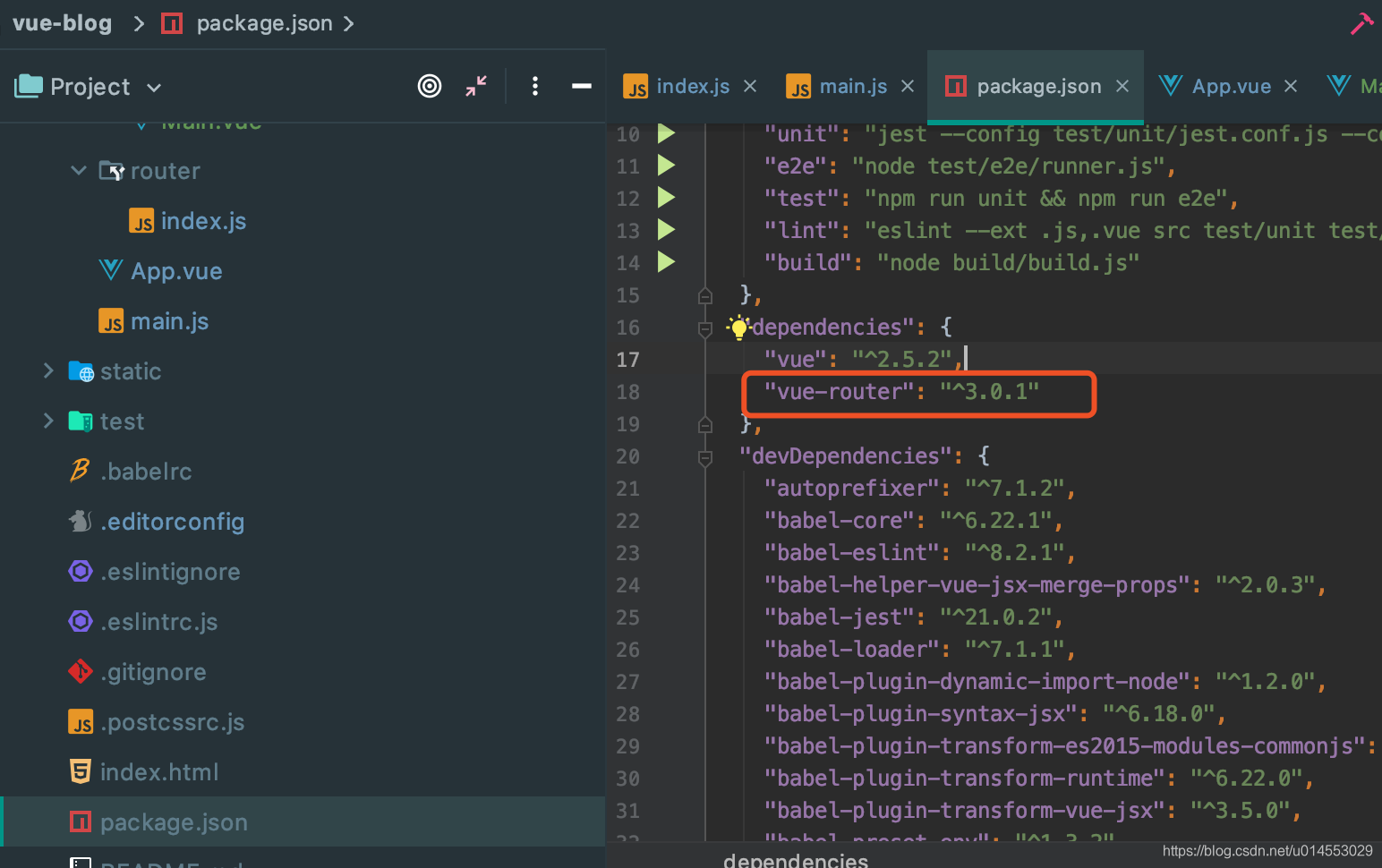Open main.js in project tree
This screenshot has height=868, width=1382.
(169, 320)
